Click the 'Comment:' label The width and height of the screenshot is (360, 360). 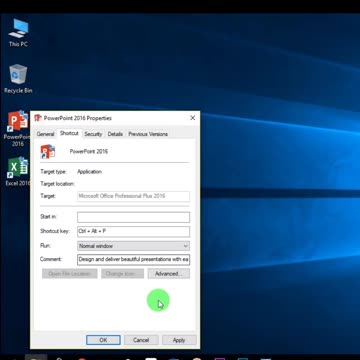51,259
